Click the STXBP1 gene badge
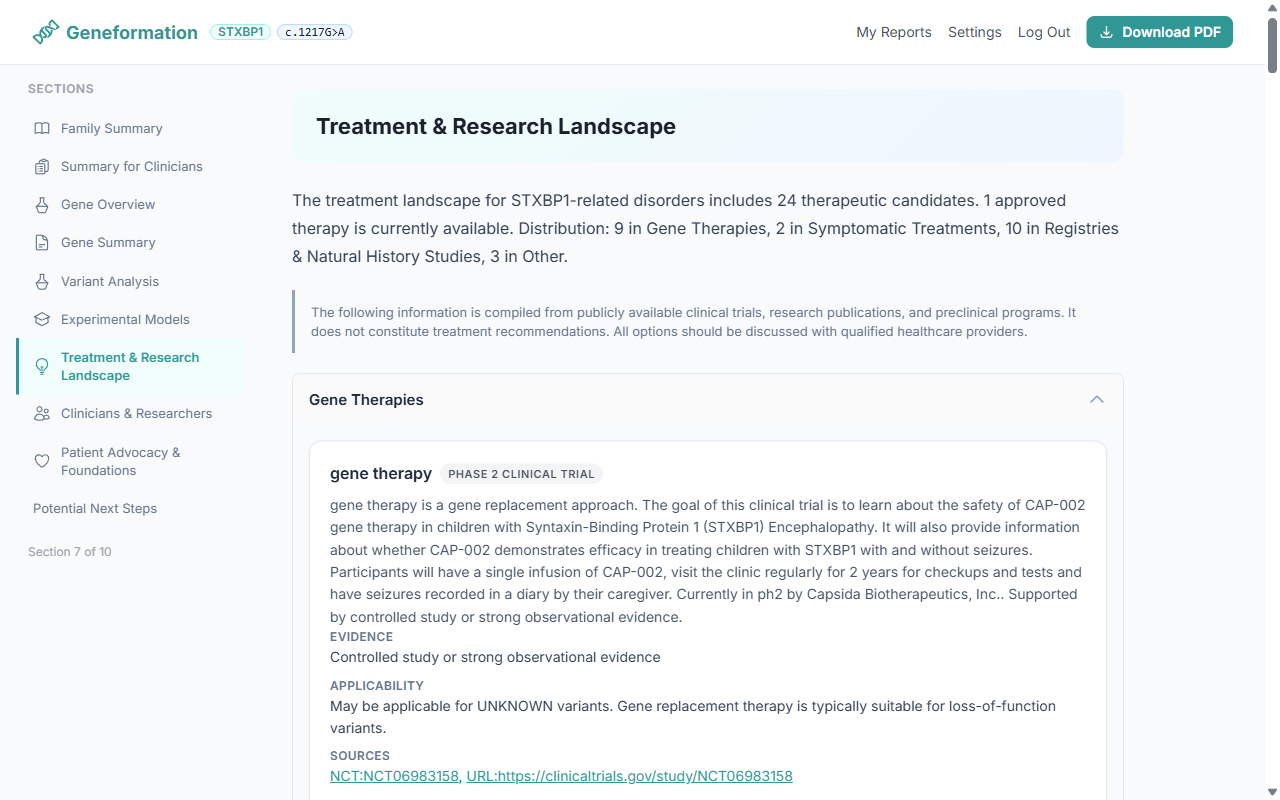Image resolution: width=1280 pixels, height=800 pixels. tap(240, 31)
